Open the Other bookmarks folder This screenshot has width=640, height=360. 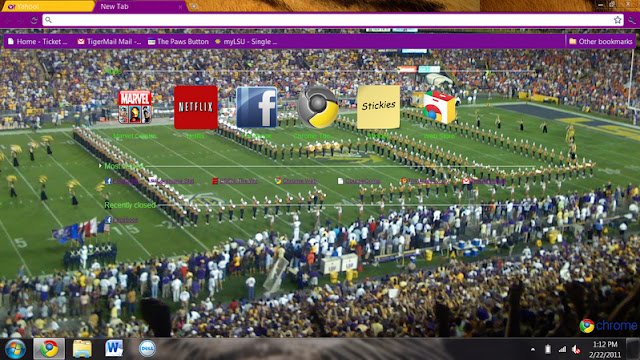point(600,41)
